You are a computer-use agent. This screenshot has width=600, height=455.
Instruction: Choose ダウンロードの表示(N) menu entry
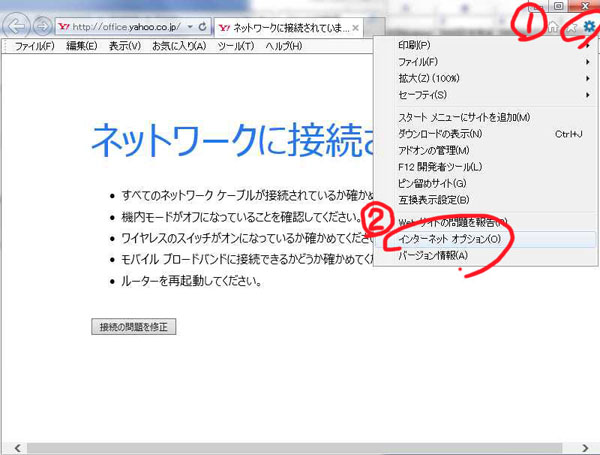pos(486,134)
